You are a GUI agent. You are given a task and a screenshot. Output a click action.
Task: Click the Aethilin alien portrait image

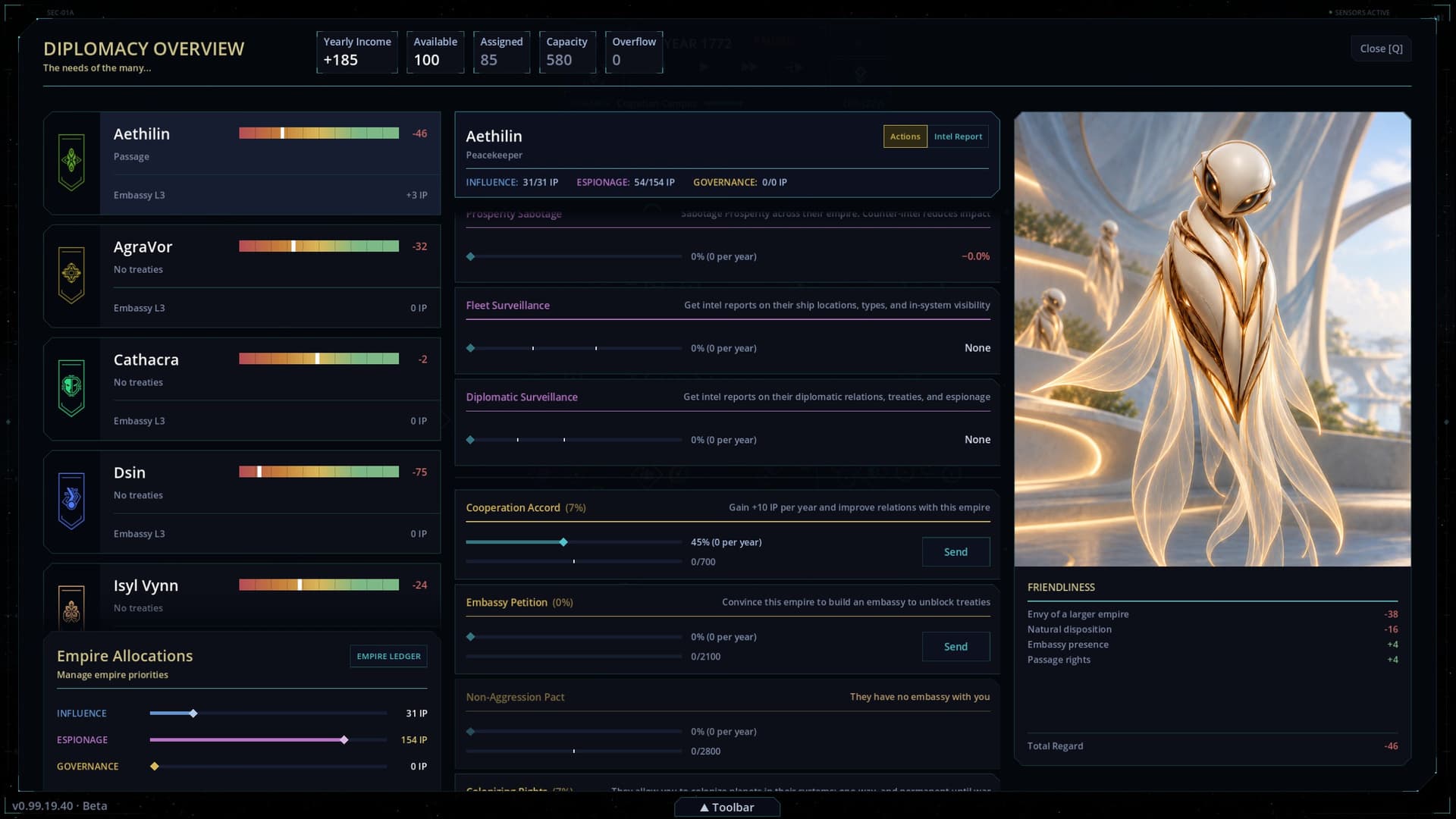click(x=1213, y=339)
